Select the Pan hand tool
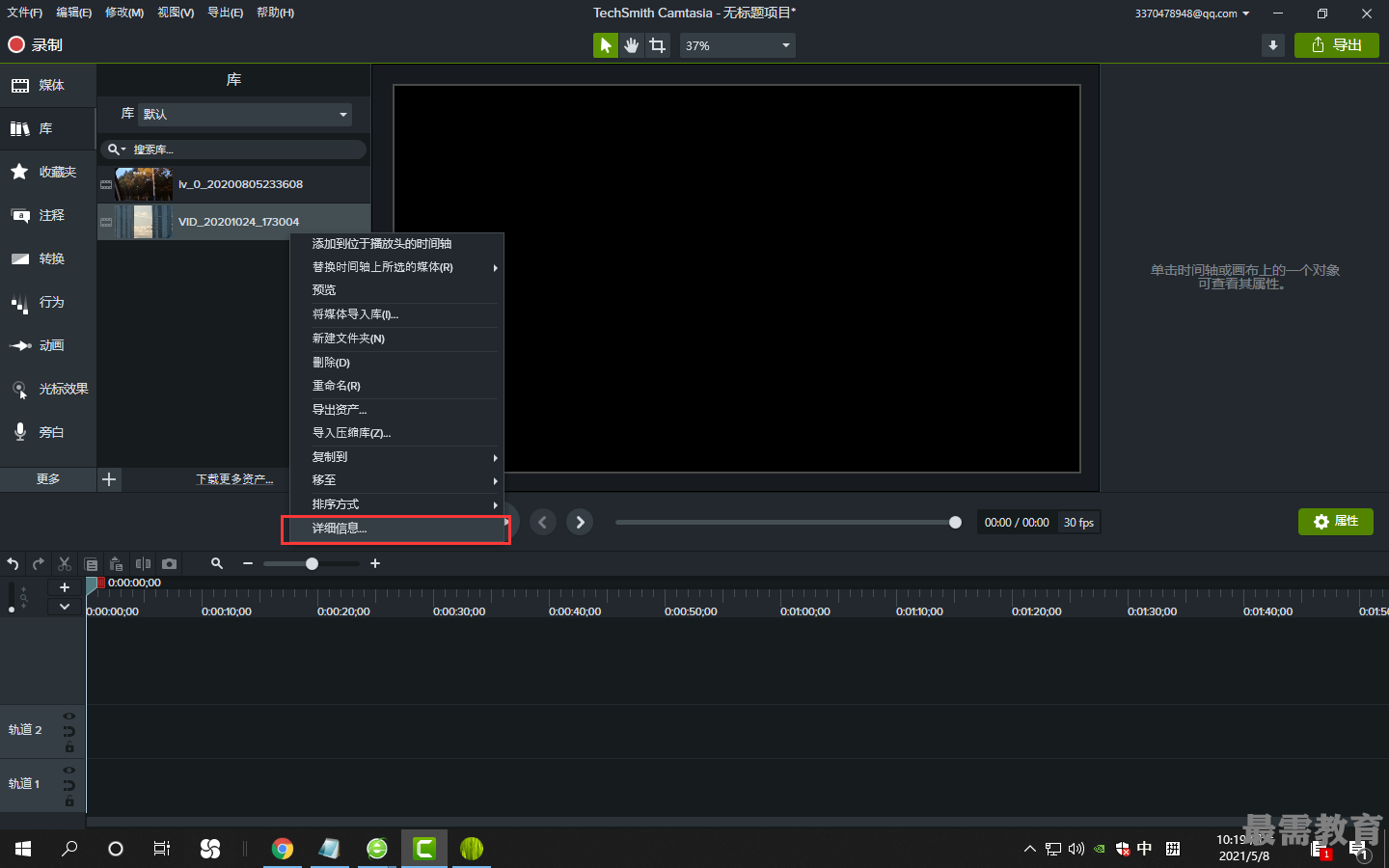Viewport: 1389px width, 868px height. (x=631, y=45)
